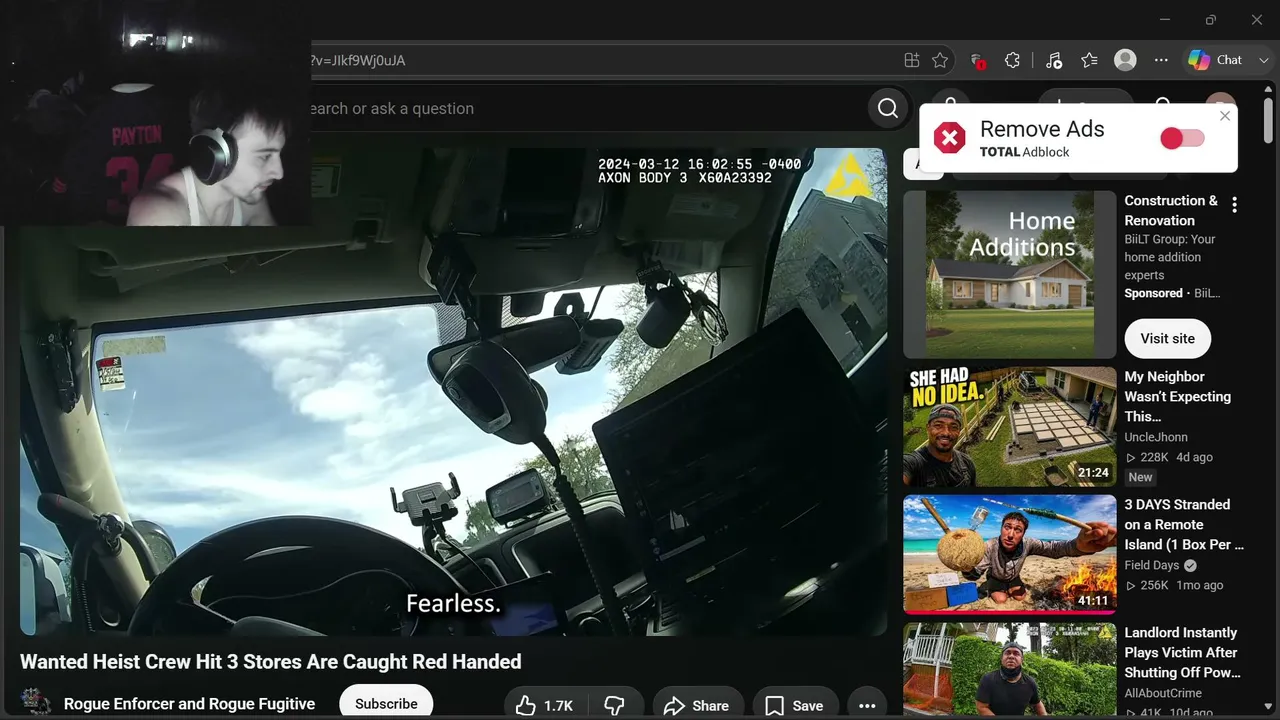Save the video to a playlist
Screen dimensions: 1280x720
(x=795, y=705)
